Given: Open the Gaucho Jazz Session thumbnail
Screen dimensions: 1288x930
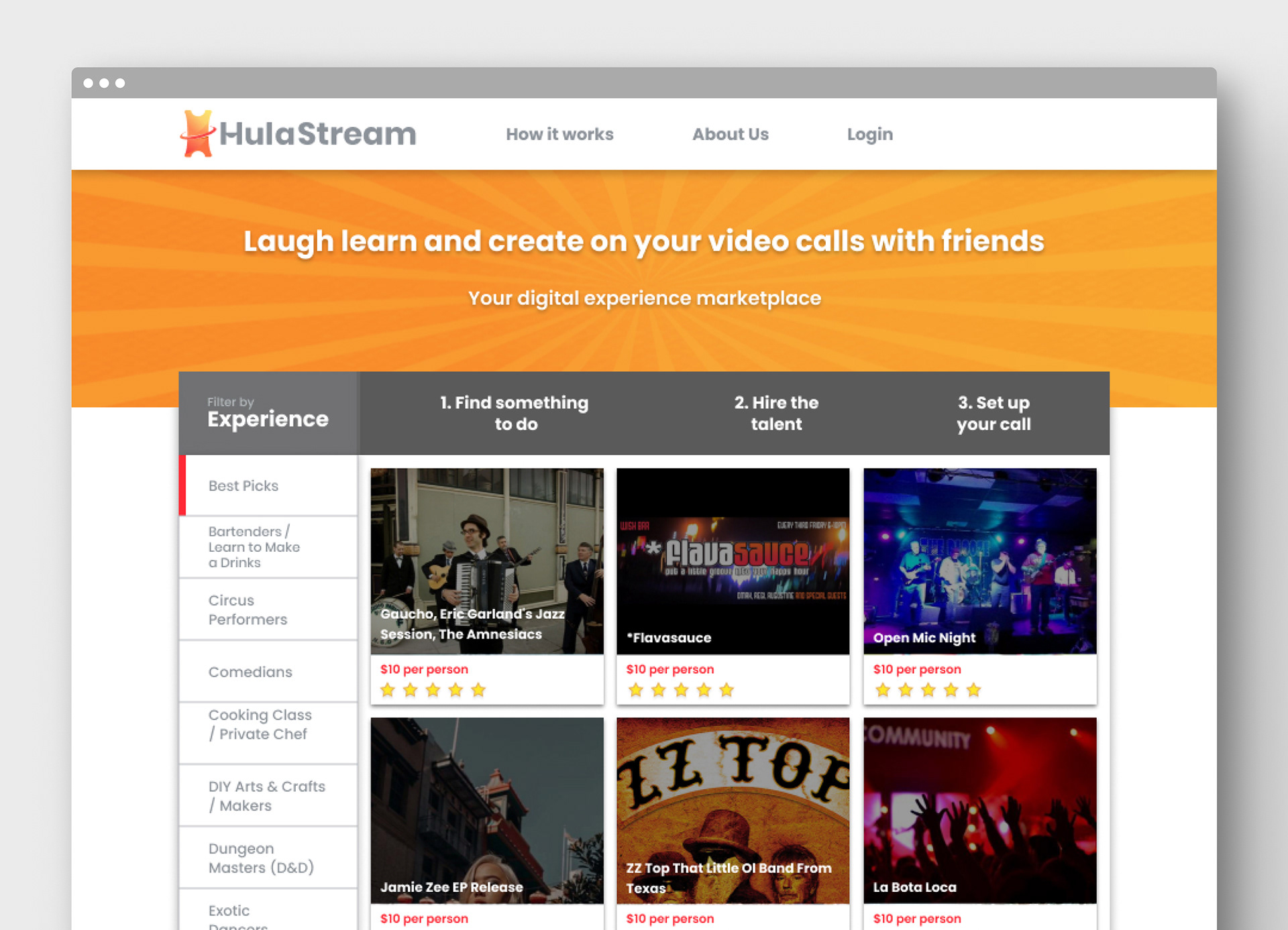Looking at the screenshot, I should click(x=487, y=561).
